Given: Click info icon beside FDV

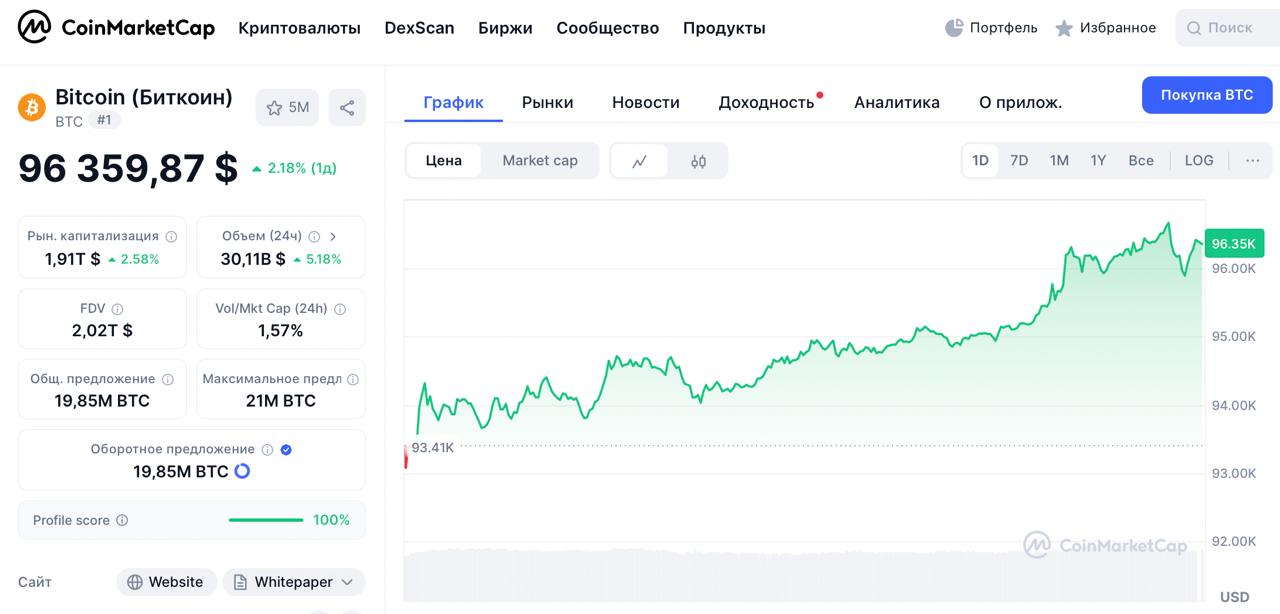Looking at the screenshot, I should point(117,309).
